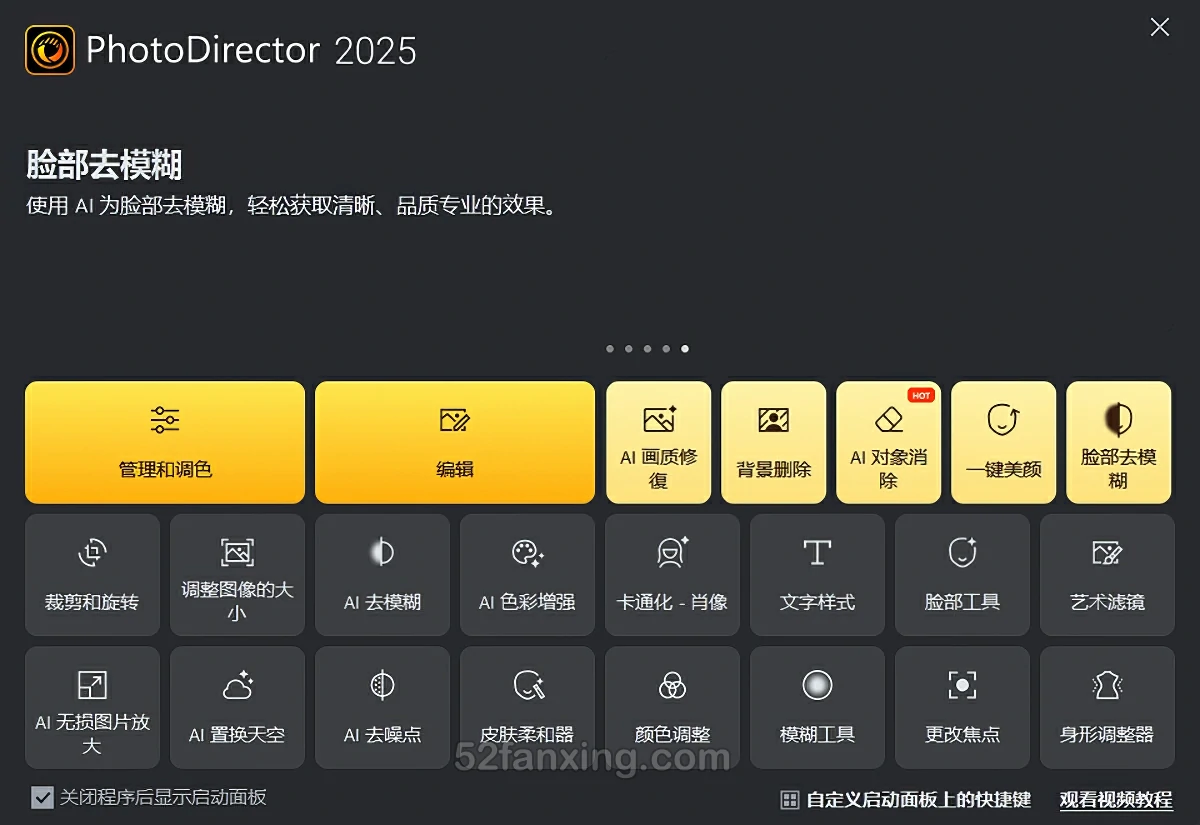This screenshot has width=1200, height=825.
Task: Open 更改焦点 tool
Action: (x=962, y=707)
